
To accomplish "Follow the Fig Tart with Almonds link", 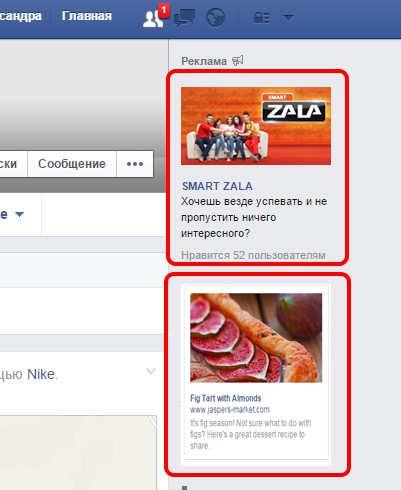I will point(226,398).
